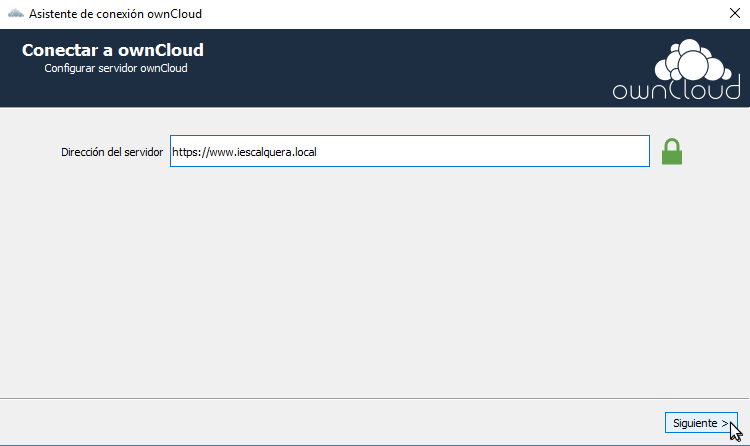Focus the Dirección del servidor input field
750x446 pixels.
coord(410,151)
